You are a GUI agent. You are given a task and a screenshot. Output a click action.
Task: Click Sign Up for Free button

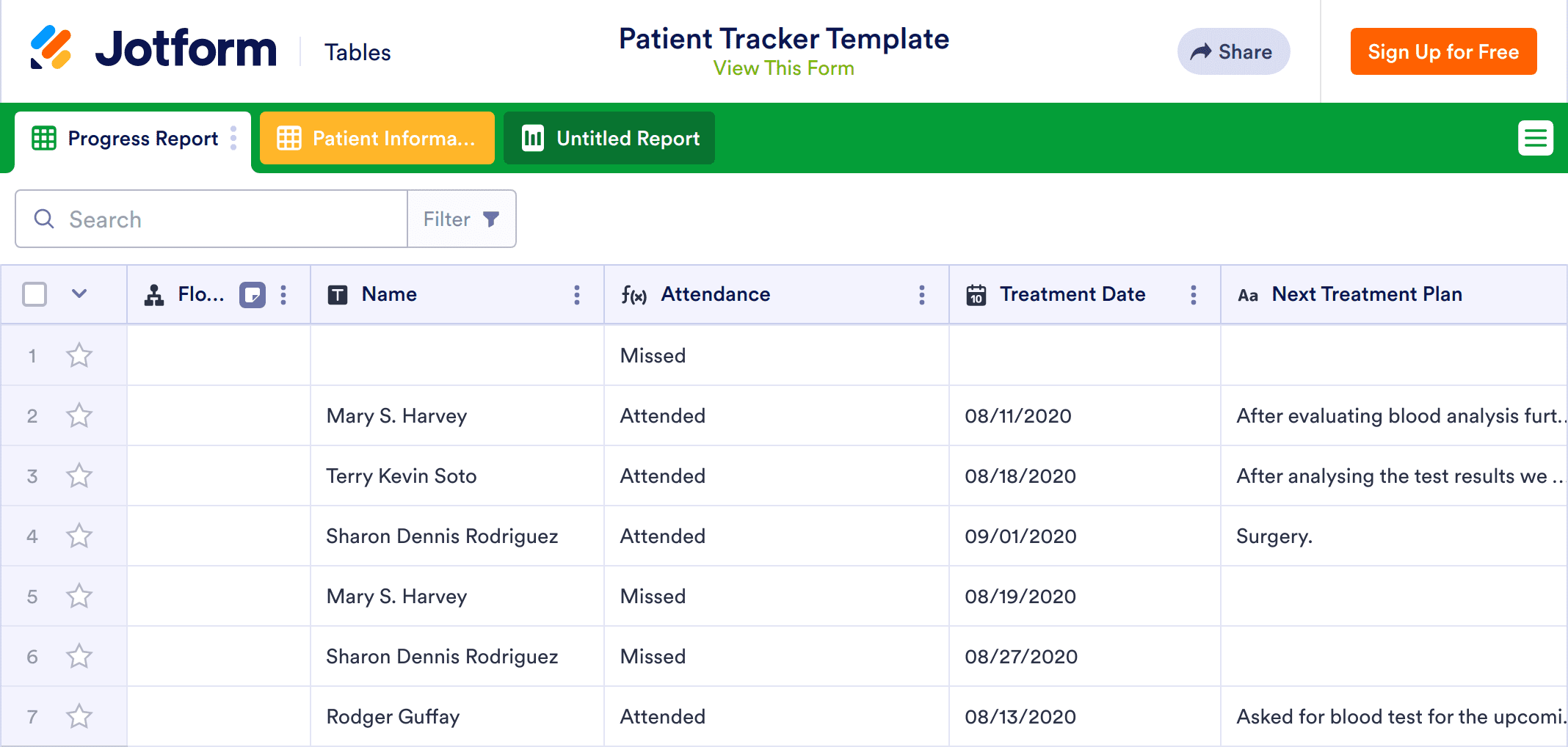point(1443,51)
